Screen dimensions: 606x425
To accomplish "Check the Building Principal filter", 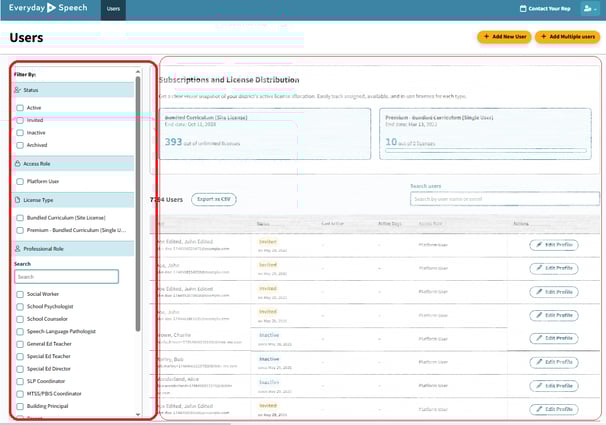I will pyautogui.click(x=20, y=406).
